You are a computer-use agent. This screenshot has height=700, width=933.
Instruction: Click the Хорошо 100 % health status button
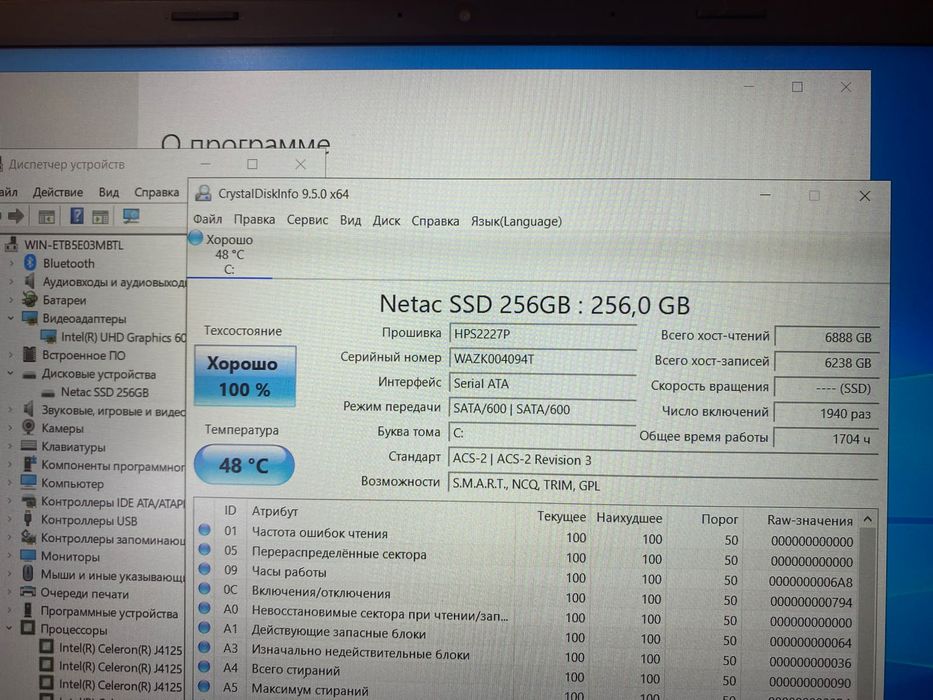point(245,376)
